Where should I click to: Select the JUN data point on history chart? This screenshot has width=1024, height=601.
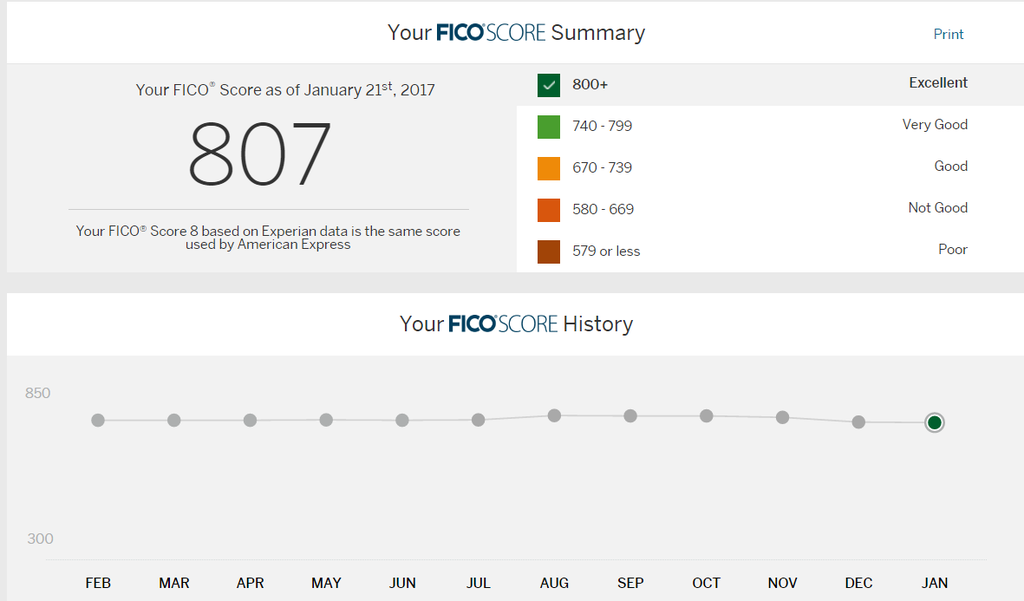click(402, 420)
